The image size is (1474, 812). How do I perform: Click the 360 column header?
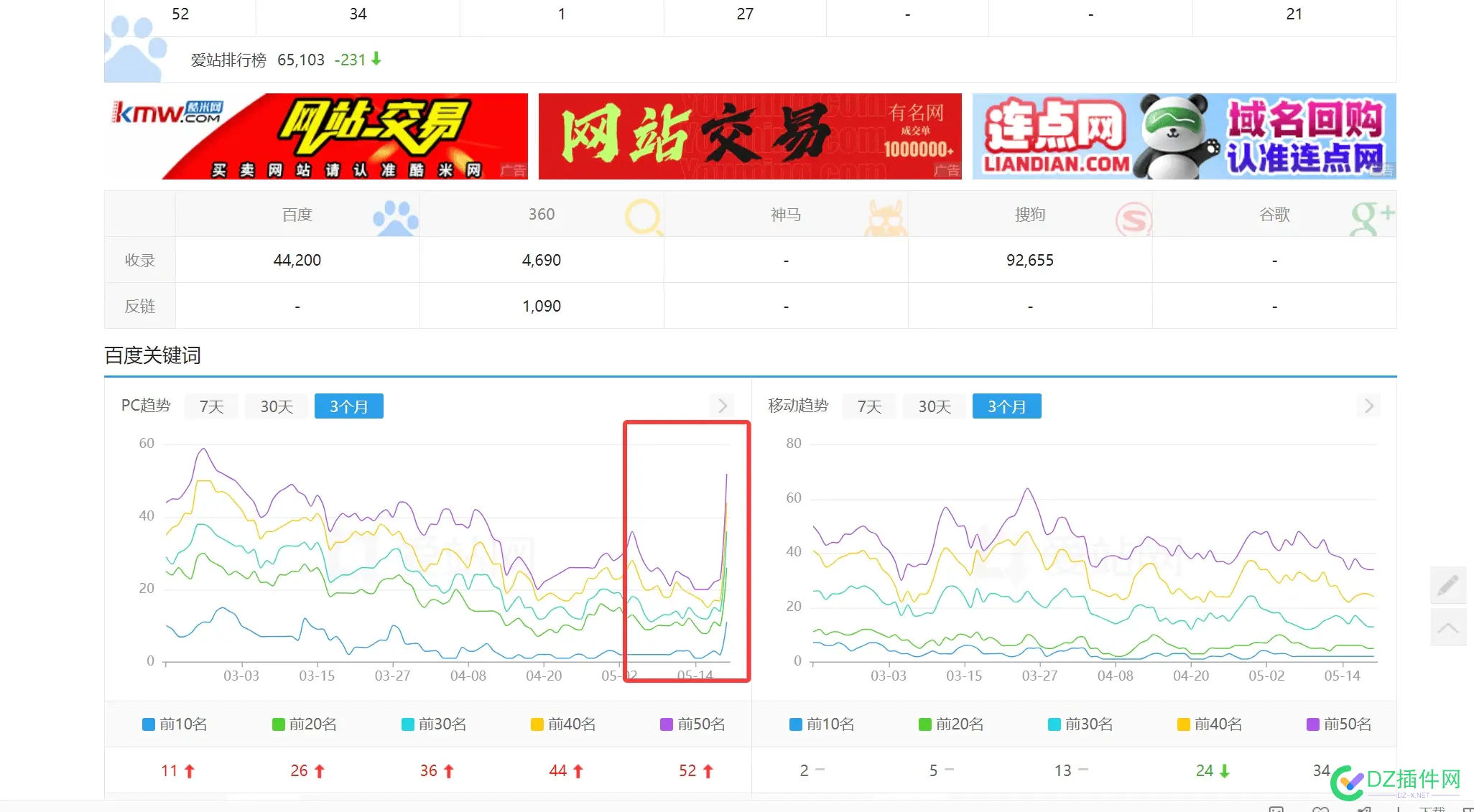[x=542, y=214]
